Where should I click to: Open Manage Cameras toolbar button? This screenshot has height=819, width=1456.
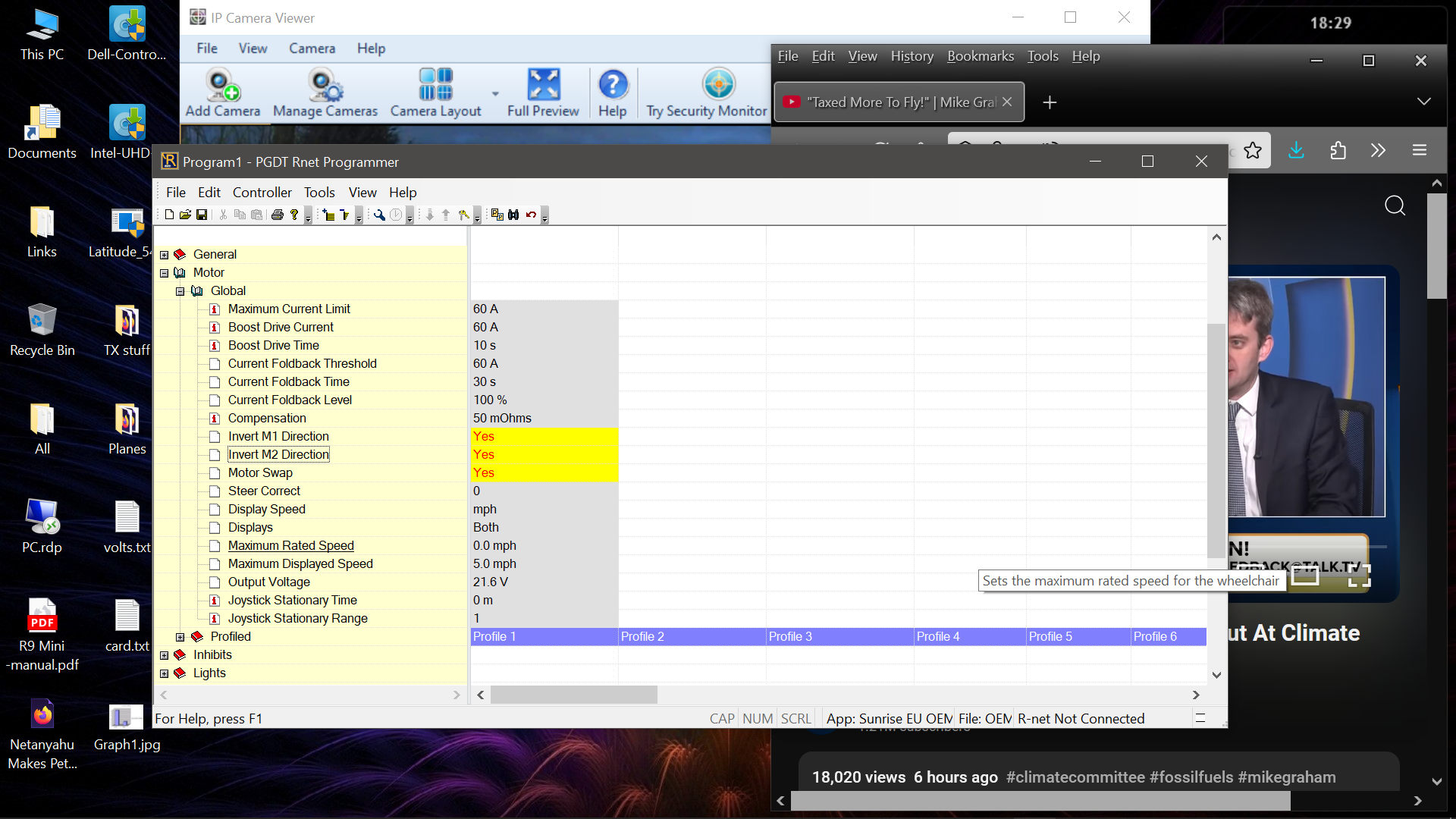pyautogui.click(x=325, y=93)
